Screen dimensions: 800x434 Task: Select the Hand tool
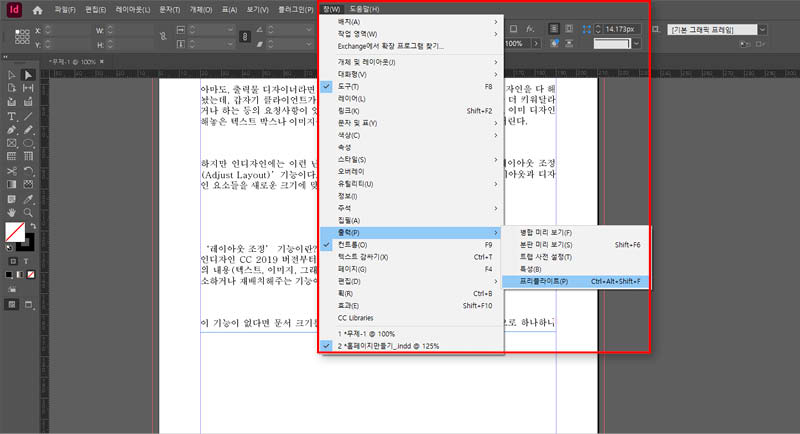12,212
